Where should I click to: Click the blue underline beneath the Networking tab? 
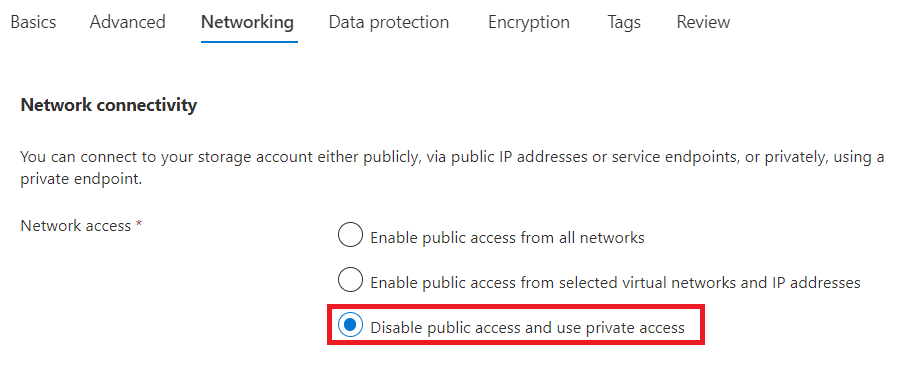pos(249,42)
